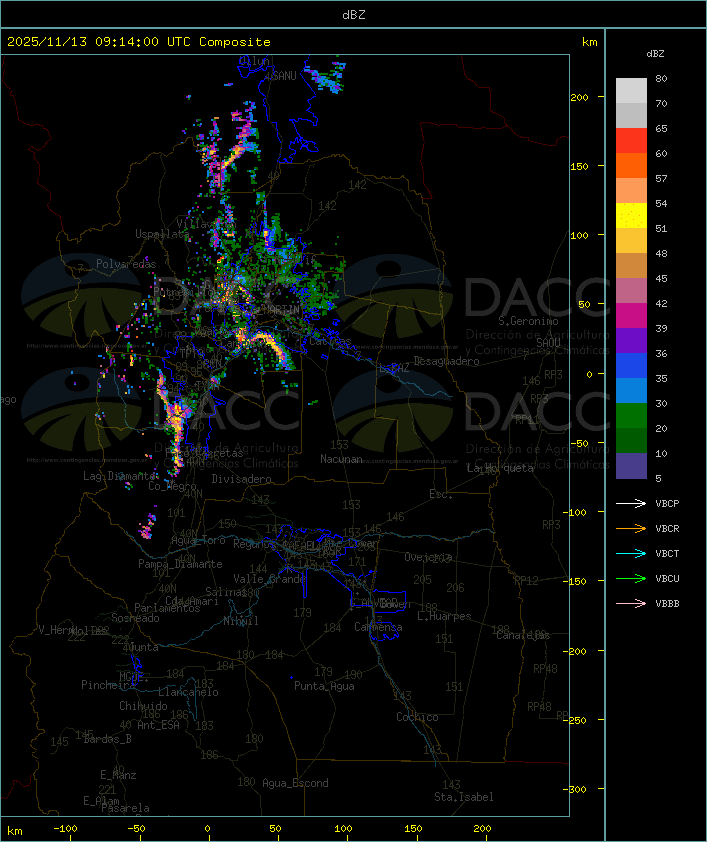The image size is (707, 842).
Task: Click the km label at bottom left
Action: point(14,831)
